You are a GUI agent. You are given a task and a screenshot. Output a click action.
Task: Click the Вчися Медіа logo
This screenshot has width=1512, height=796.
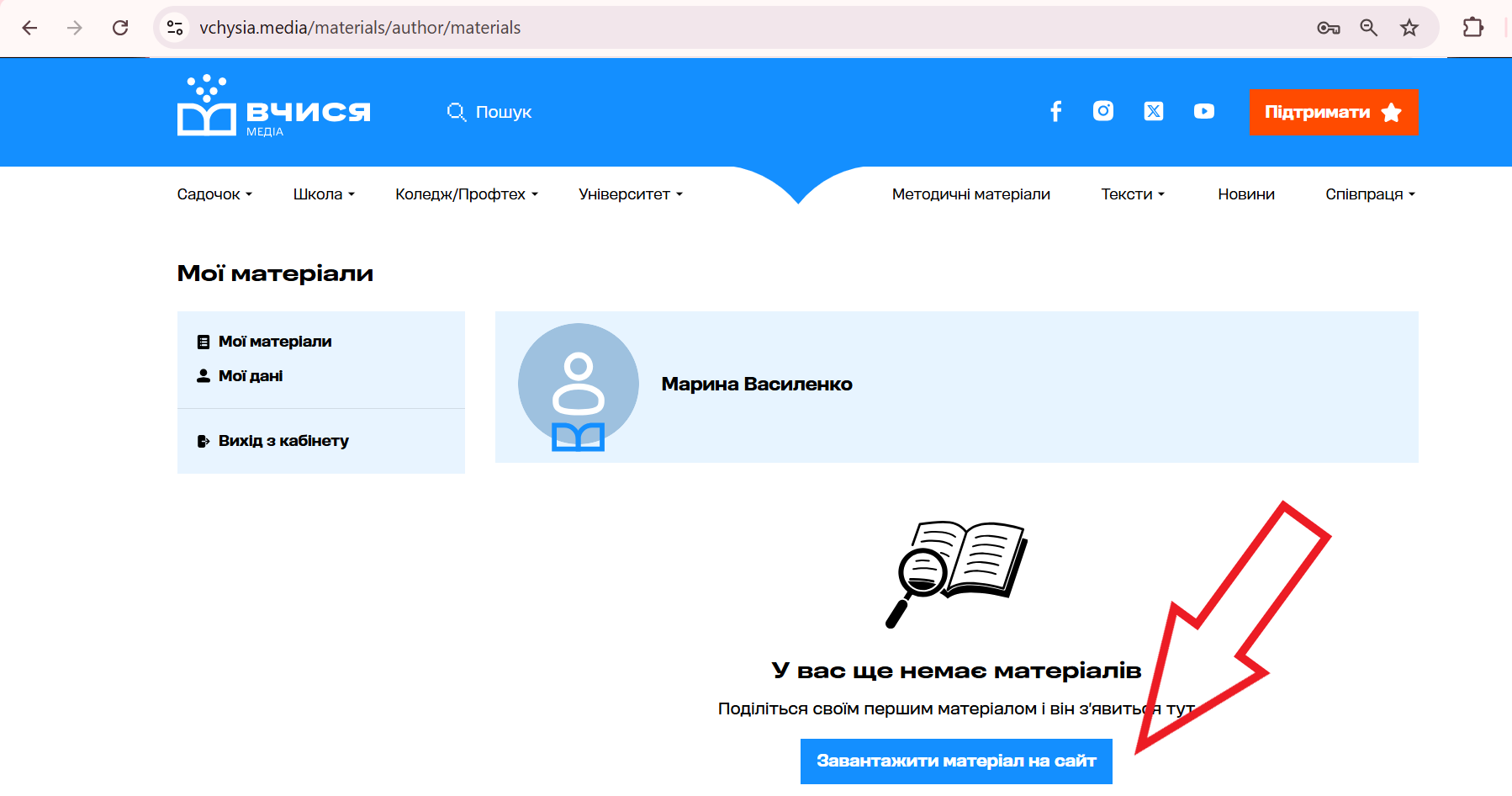pos(274,106)
